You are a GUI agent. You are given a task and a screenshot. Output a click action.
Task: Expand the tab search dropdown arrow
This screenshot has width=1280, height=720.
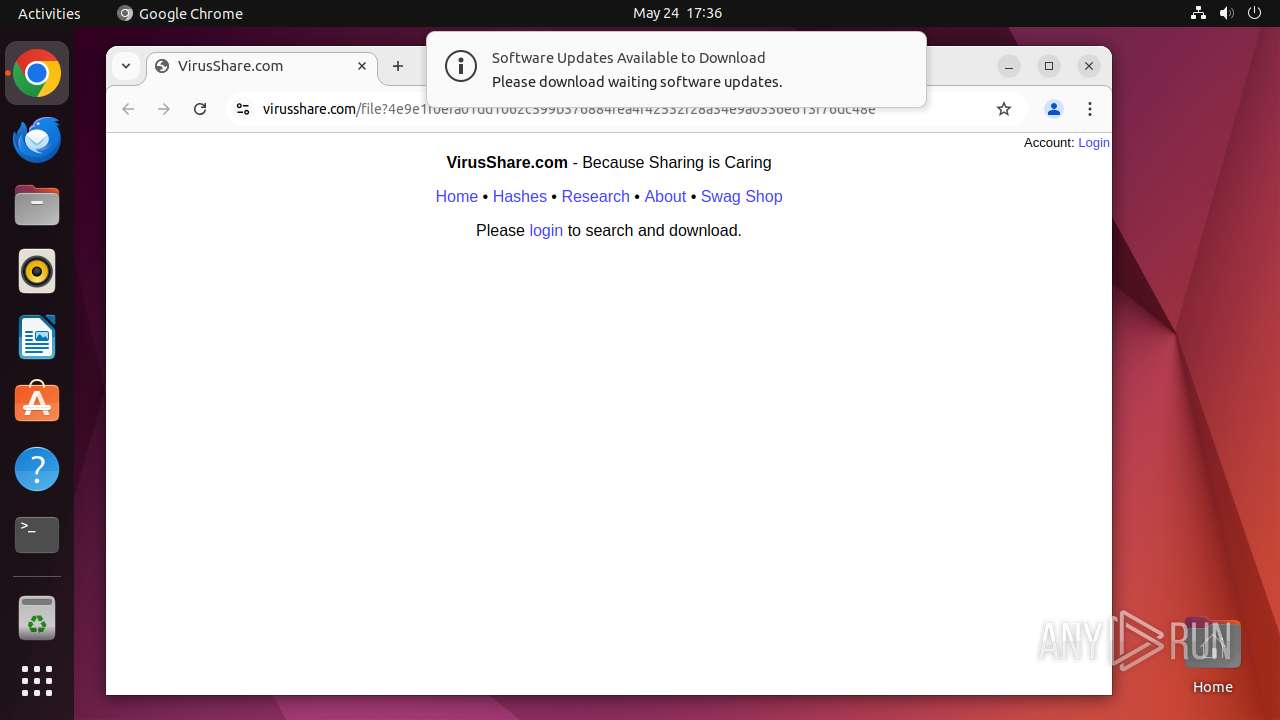[126, 66]
